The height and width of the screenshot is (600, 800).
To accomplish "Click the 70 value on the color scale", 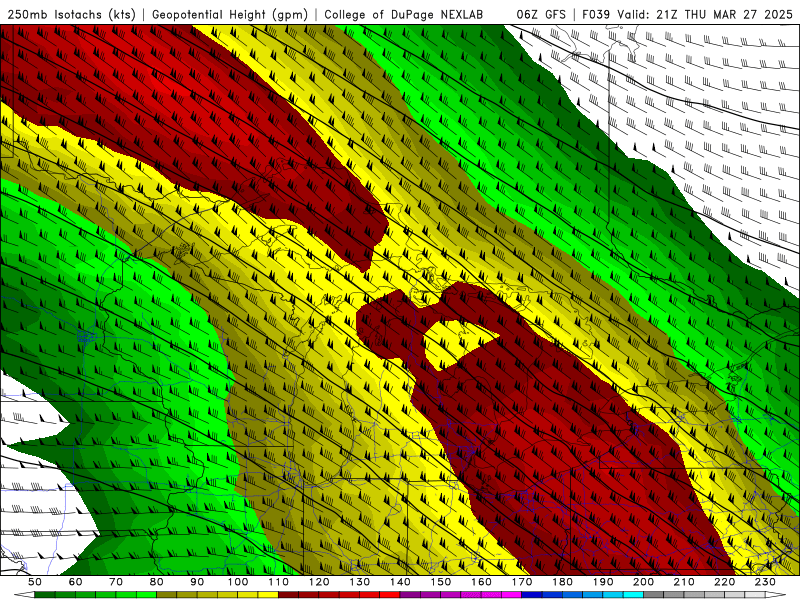I will [116, 582].
